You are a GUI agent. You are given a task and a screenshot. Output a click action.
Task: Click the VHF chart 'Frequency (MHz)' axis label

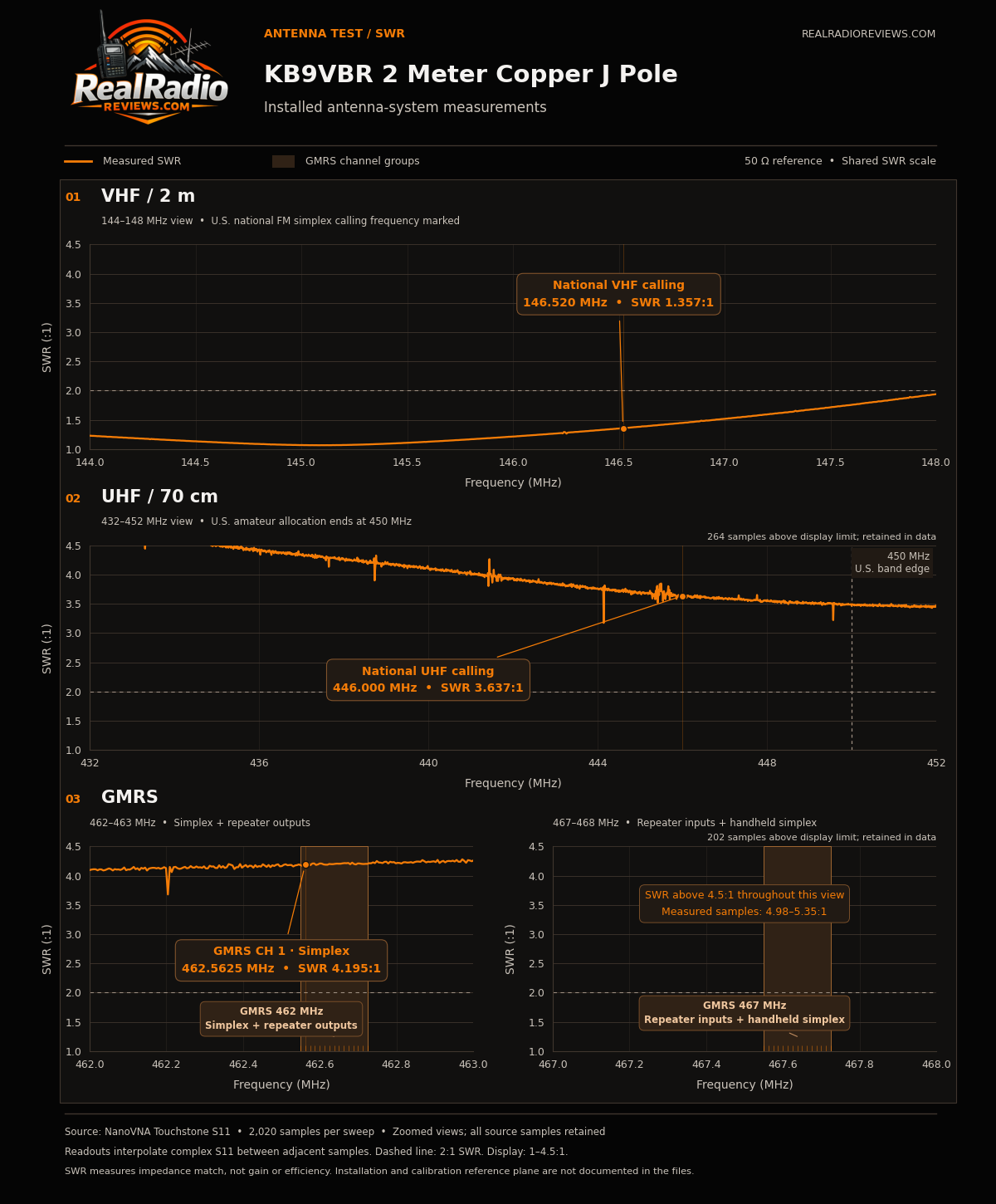click(513, 482)
